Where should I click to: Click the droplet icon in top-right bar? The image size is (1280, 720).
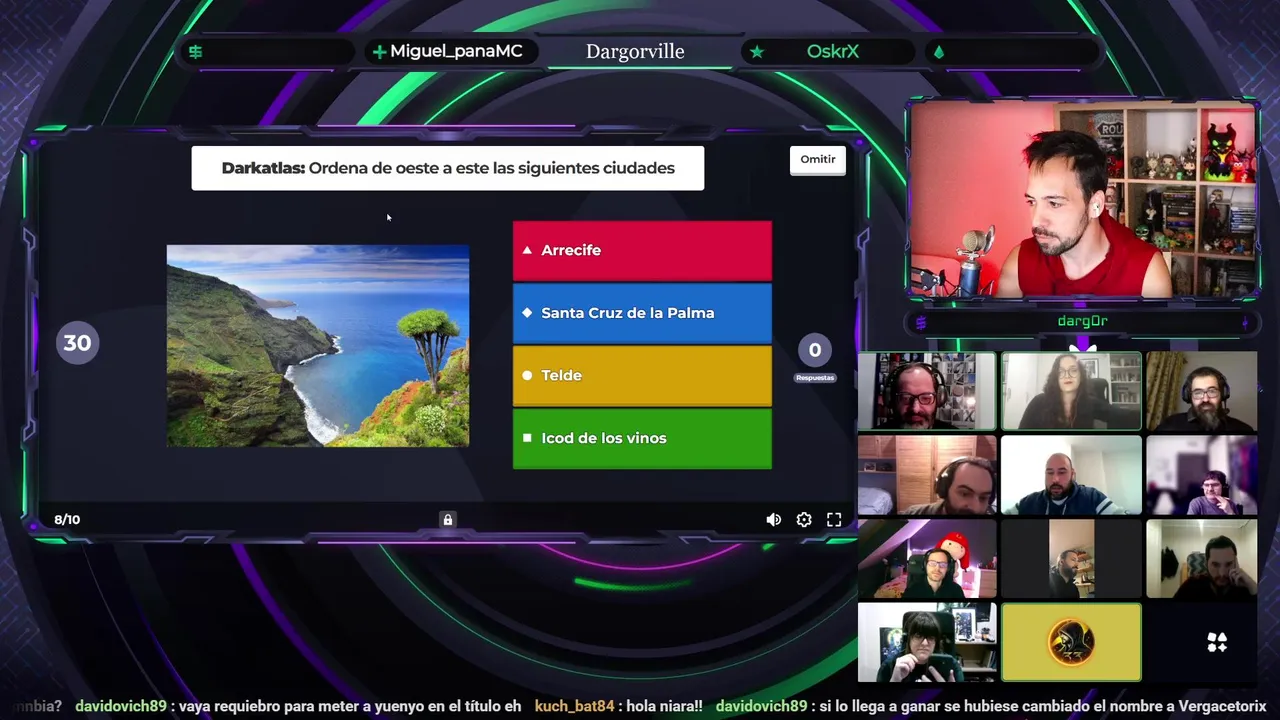tap(938, 52)
